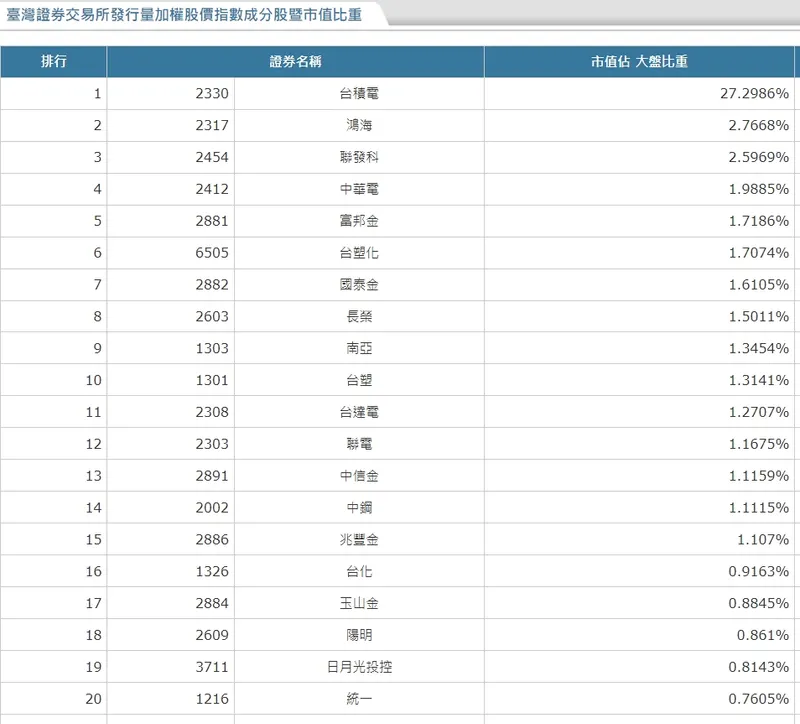
Task: Select stock name 聯發科
Action: tap(359, 157)
